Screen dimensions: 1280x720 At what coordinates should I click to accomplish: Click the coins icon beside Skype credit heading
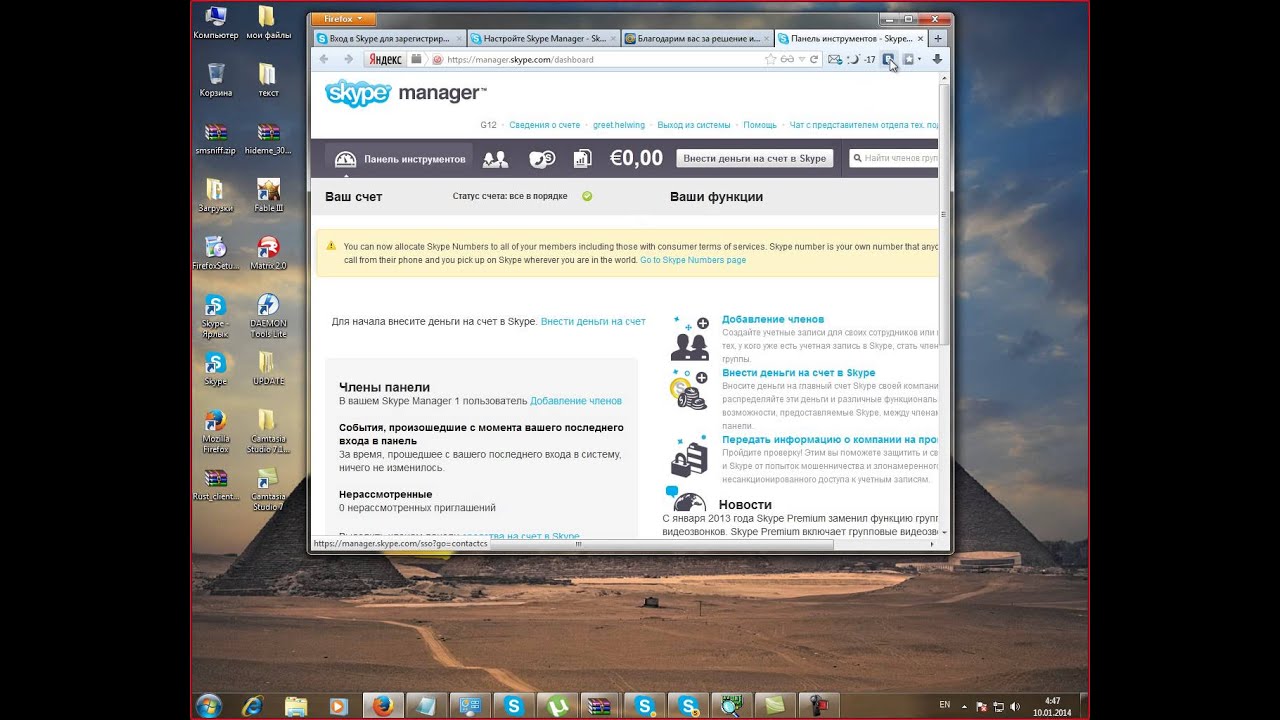pyautogui.click(x=689, y=390)
